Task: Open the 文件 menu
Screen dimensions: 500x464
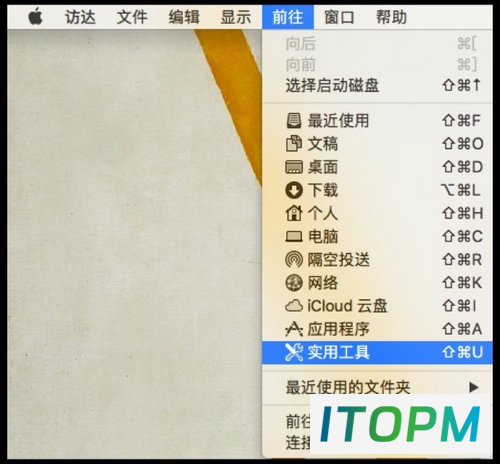Action: click(x=132, y=17)
